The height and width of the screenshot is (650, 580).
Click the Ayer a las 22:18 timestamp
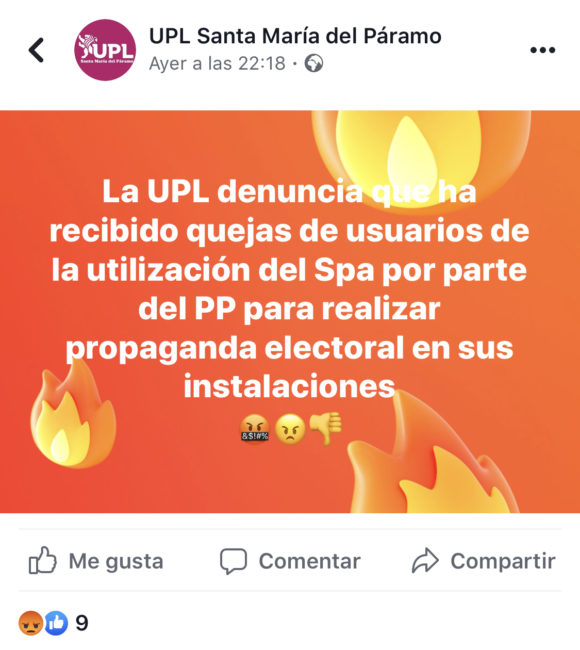click(x=217, y=64)
